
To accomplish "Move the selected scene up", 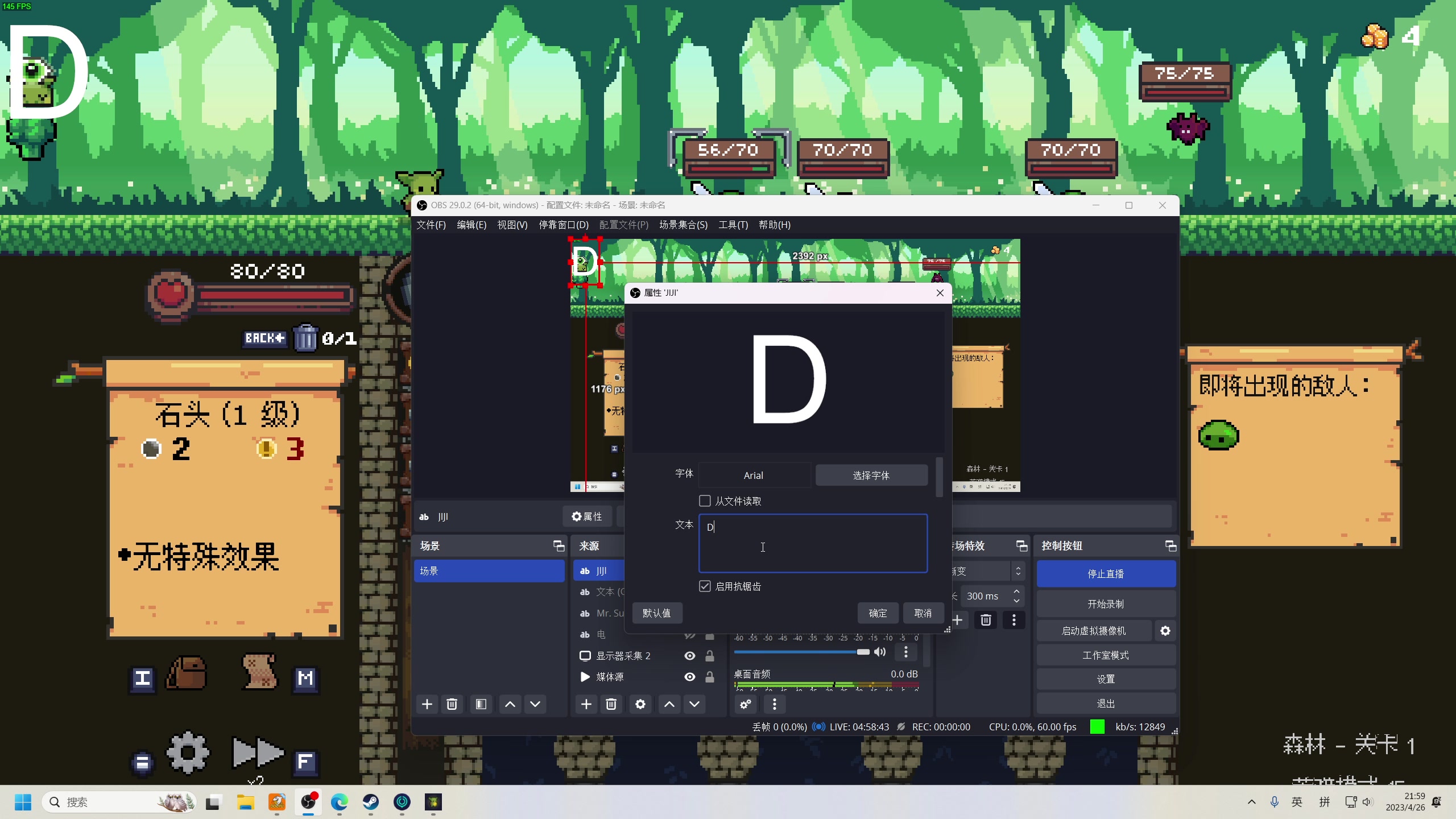I will point(510,704).
